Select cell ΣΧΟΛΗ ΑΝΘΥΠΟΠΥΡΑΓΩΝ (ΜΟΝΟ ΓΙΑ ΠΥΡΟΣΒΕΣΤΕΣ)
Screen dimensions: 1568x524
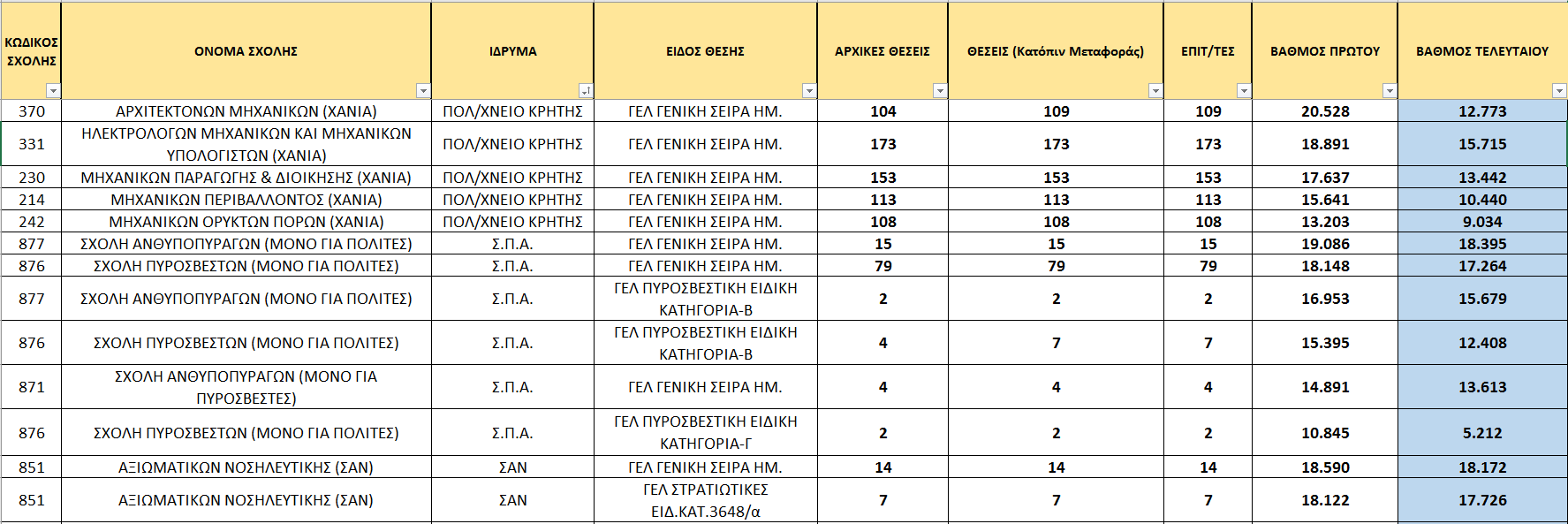point(246,387)
